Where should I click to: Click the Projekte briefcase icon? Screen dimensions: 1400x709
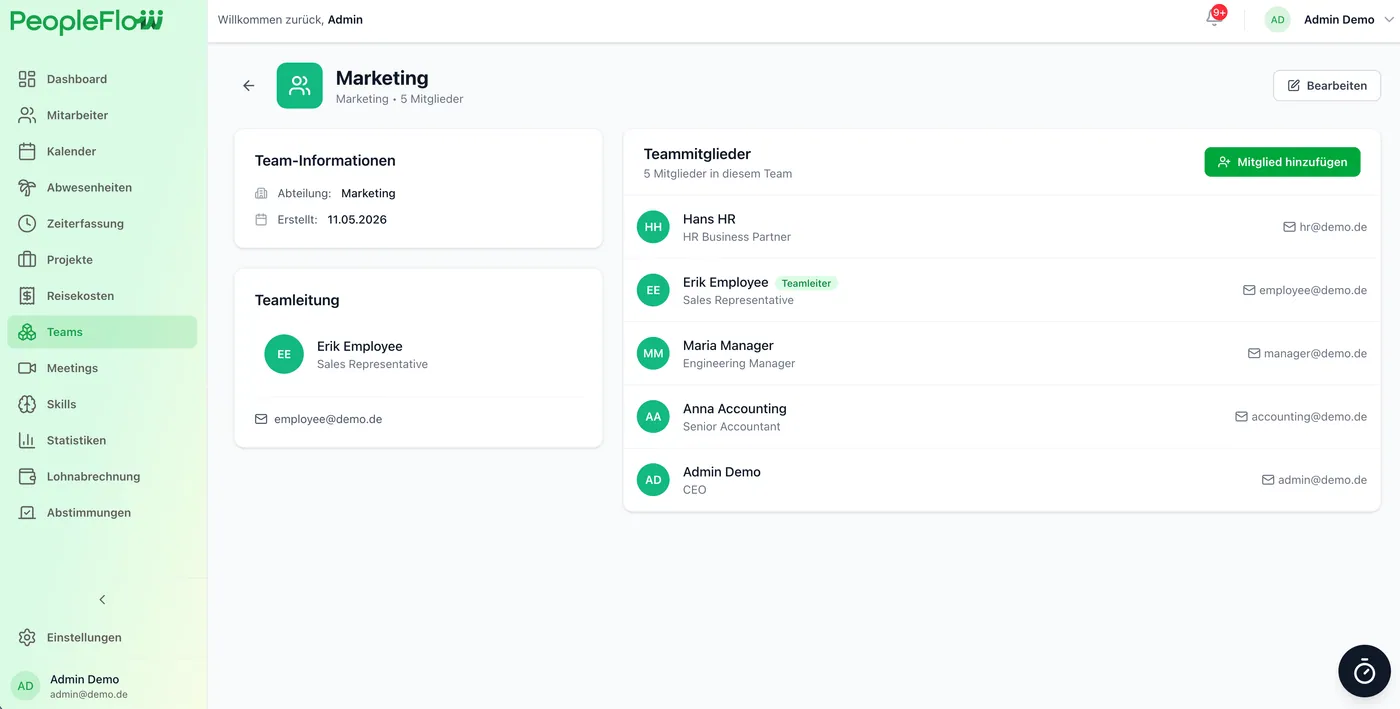[x=27, y=260]
